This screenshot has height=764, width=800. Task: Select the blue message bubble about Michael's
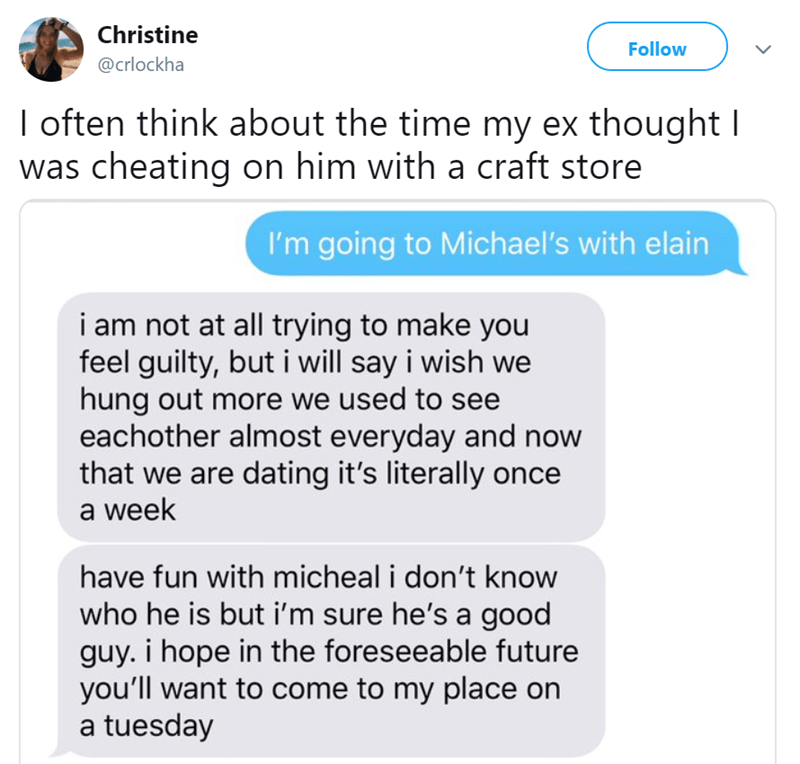(x=492, y=244)
